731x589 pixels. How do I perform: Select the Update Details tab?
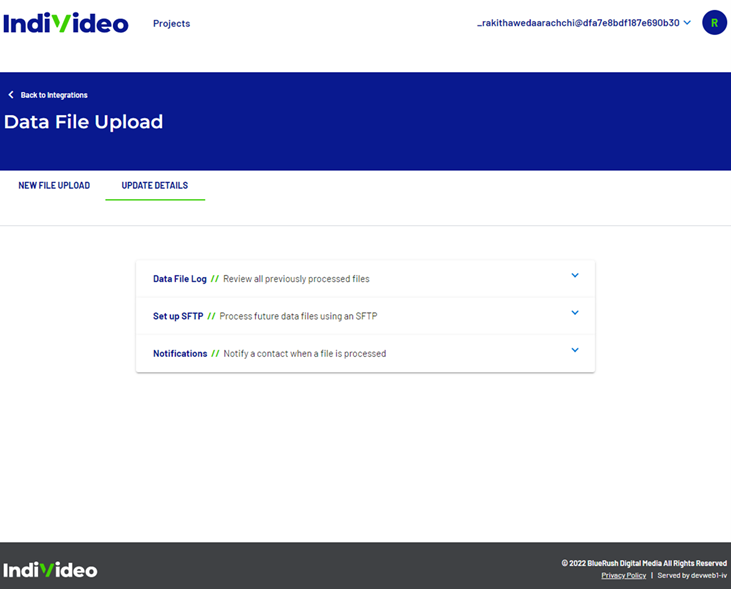point(155,186)
